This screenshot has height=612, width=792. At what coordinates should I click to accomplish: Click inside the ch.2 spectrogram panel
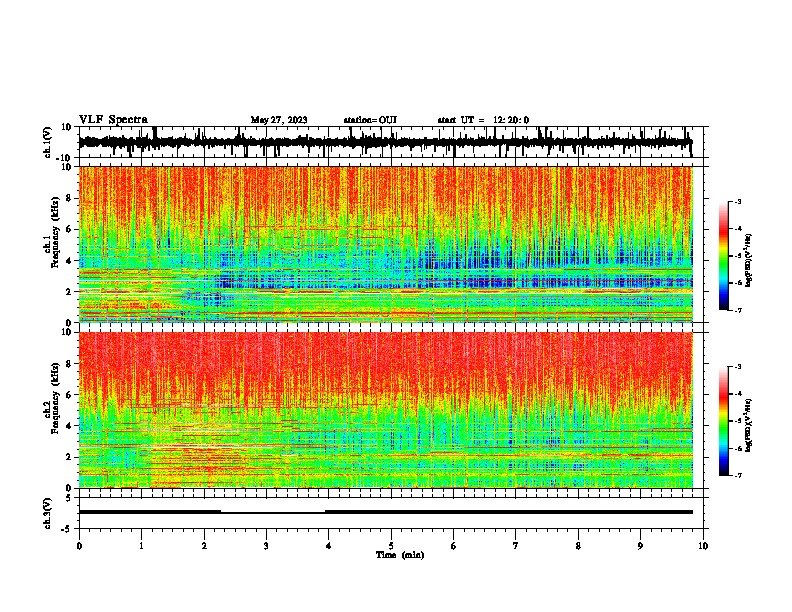[x=391, y=410]
